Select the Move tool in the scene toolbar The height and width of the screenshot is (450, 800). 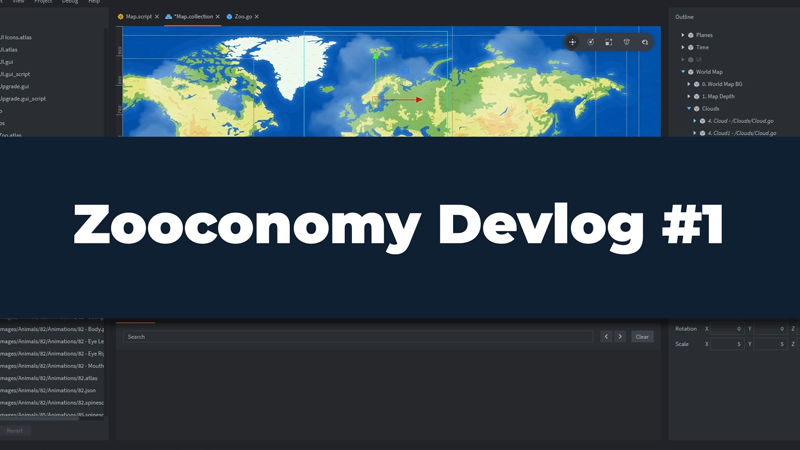573,42
